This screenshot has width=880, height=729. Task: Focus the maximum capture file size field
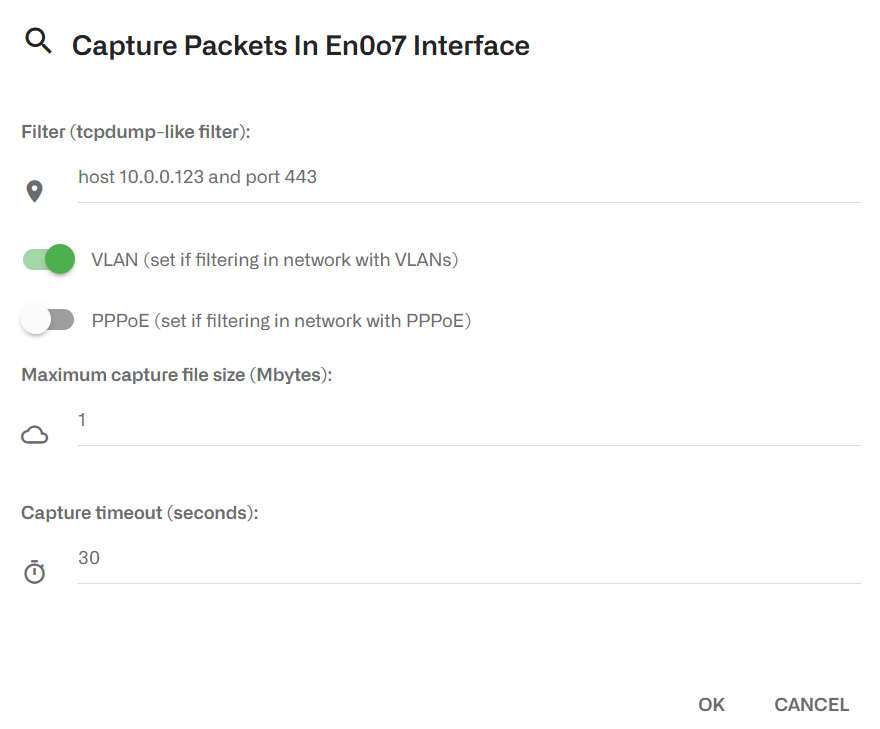[x=468, y=421]
